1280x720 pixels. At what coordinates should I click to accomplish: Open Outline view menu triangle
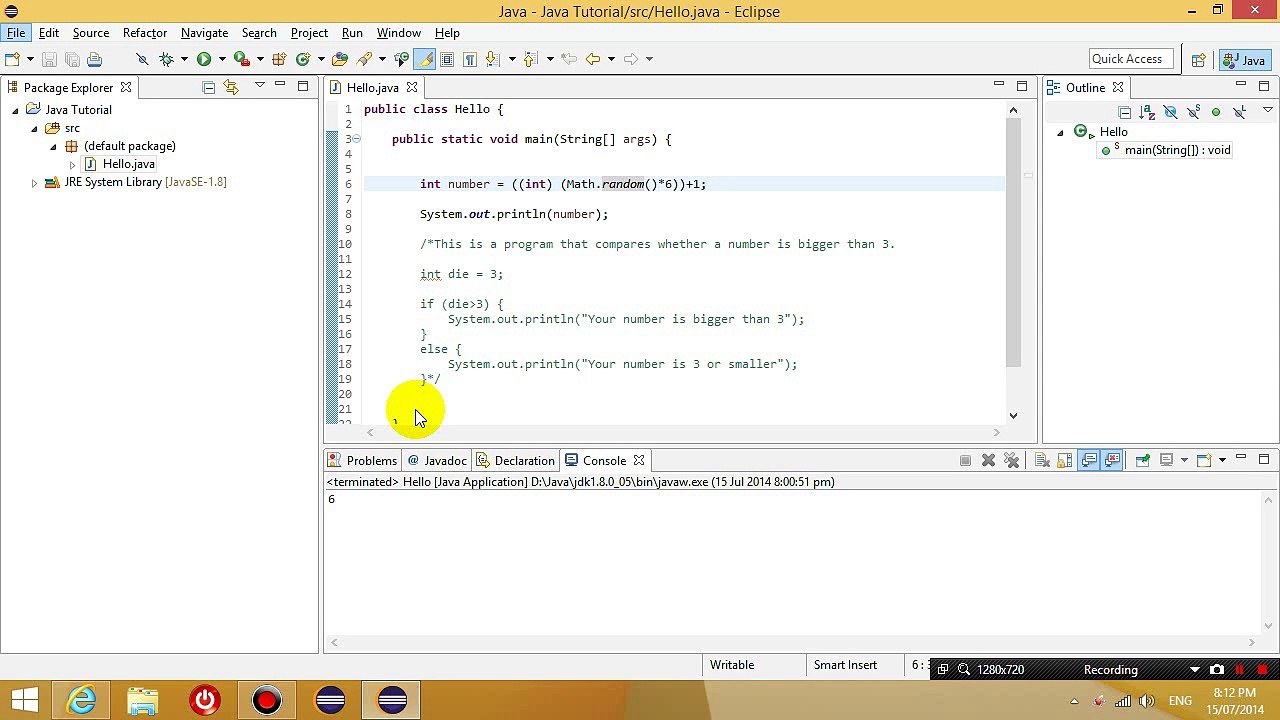pos(1267,110)
